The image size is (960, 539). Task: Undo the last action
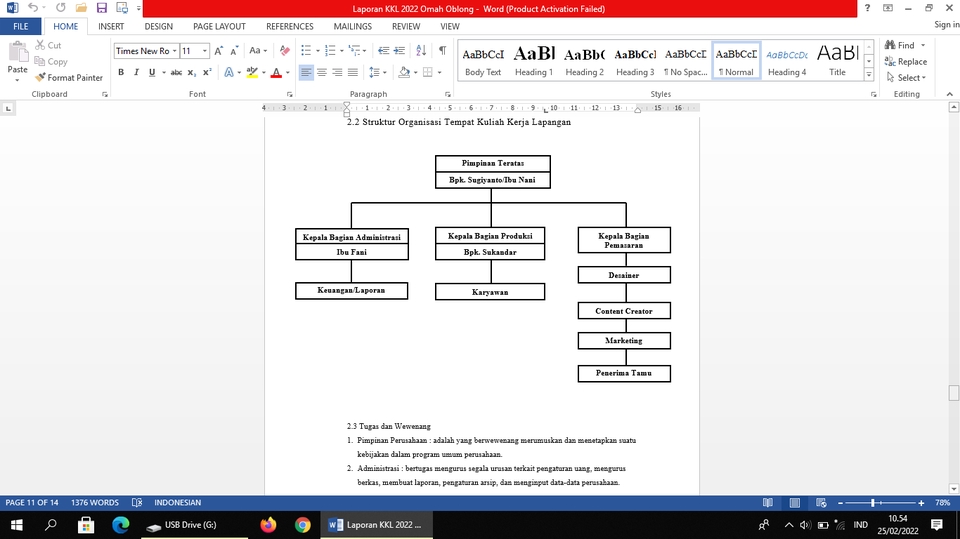(33, 8)
